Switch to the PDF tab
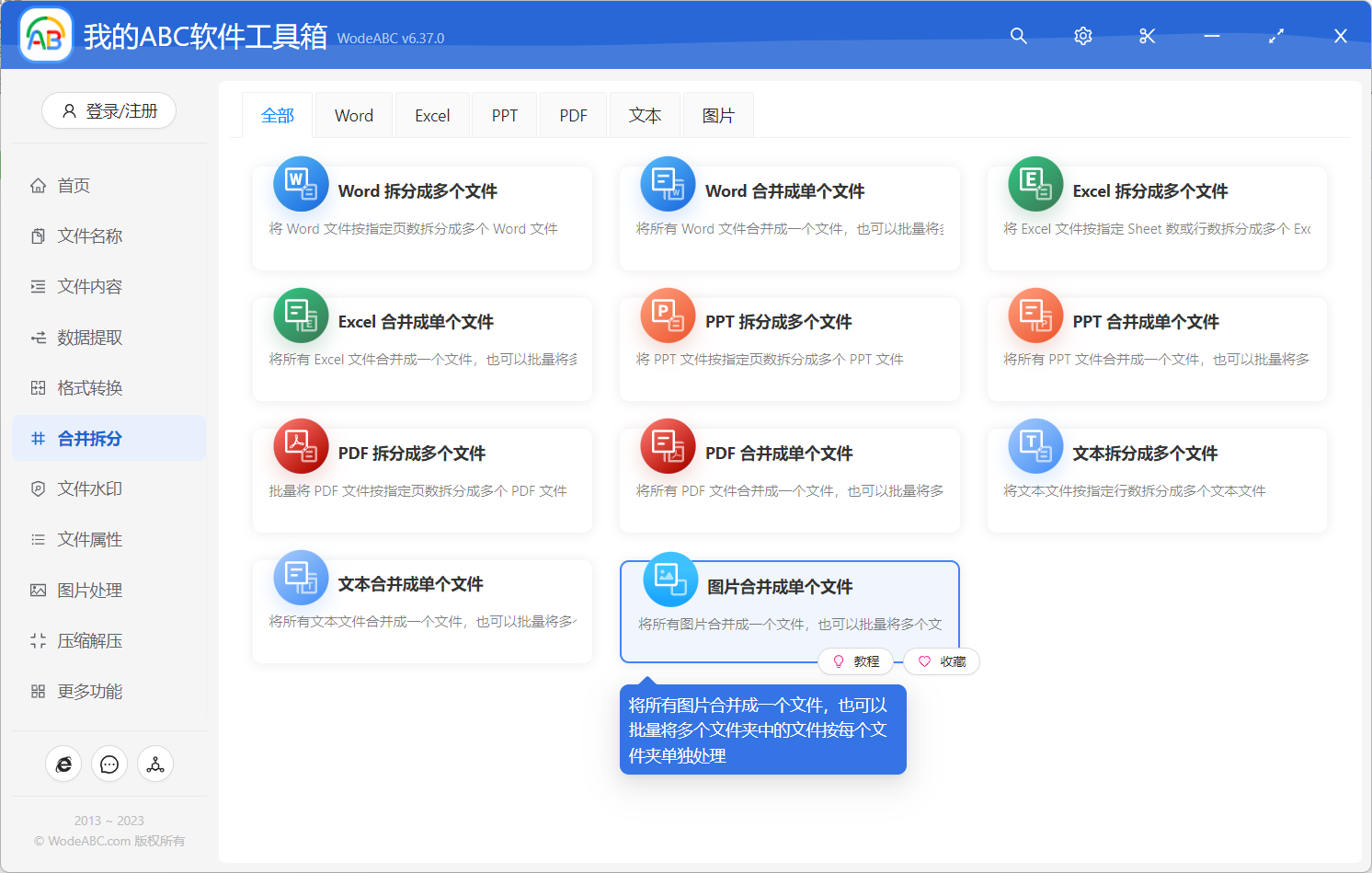The height and width of the screenshot is (873, 1372). [x=573, y=114]
